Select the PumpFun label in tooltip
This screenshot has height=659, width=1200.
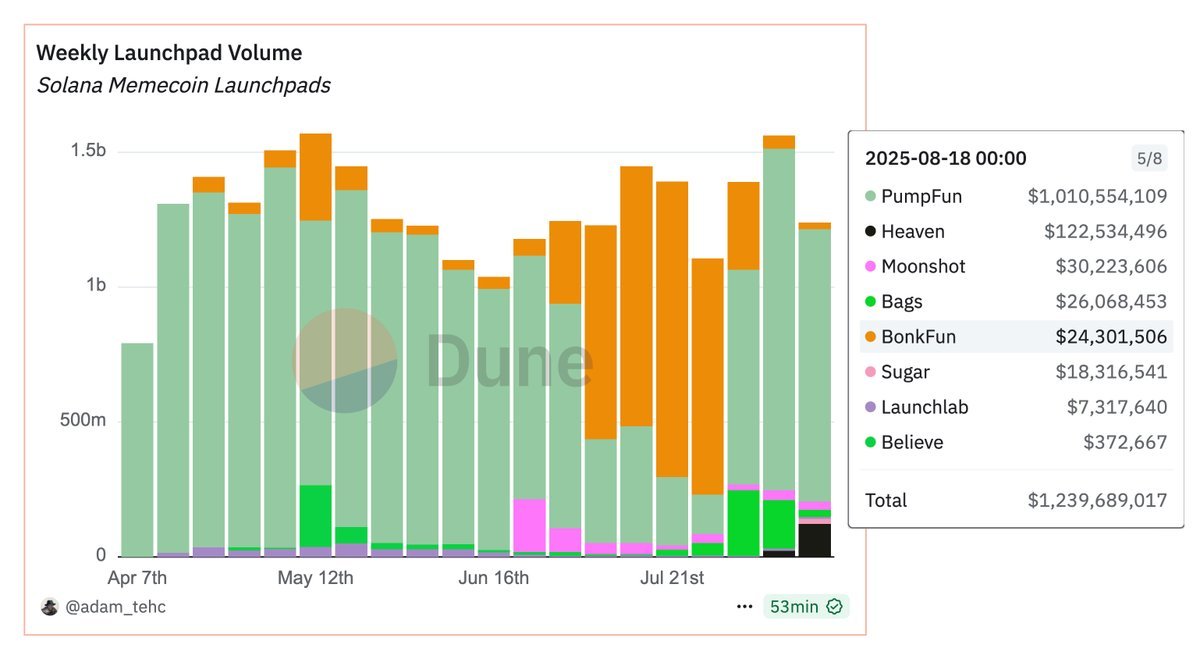pos(921,197)
